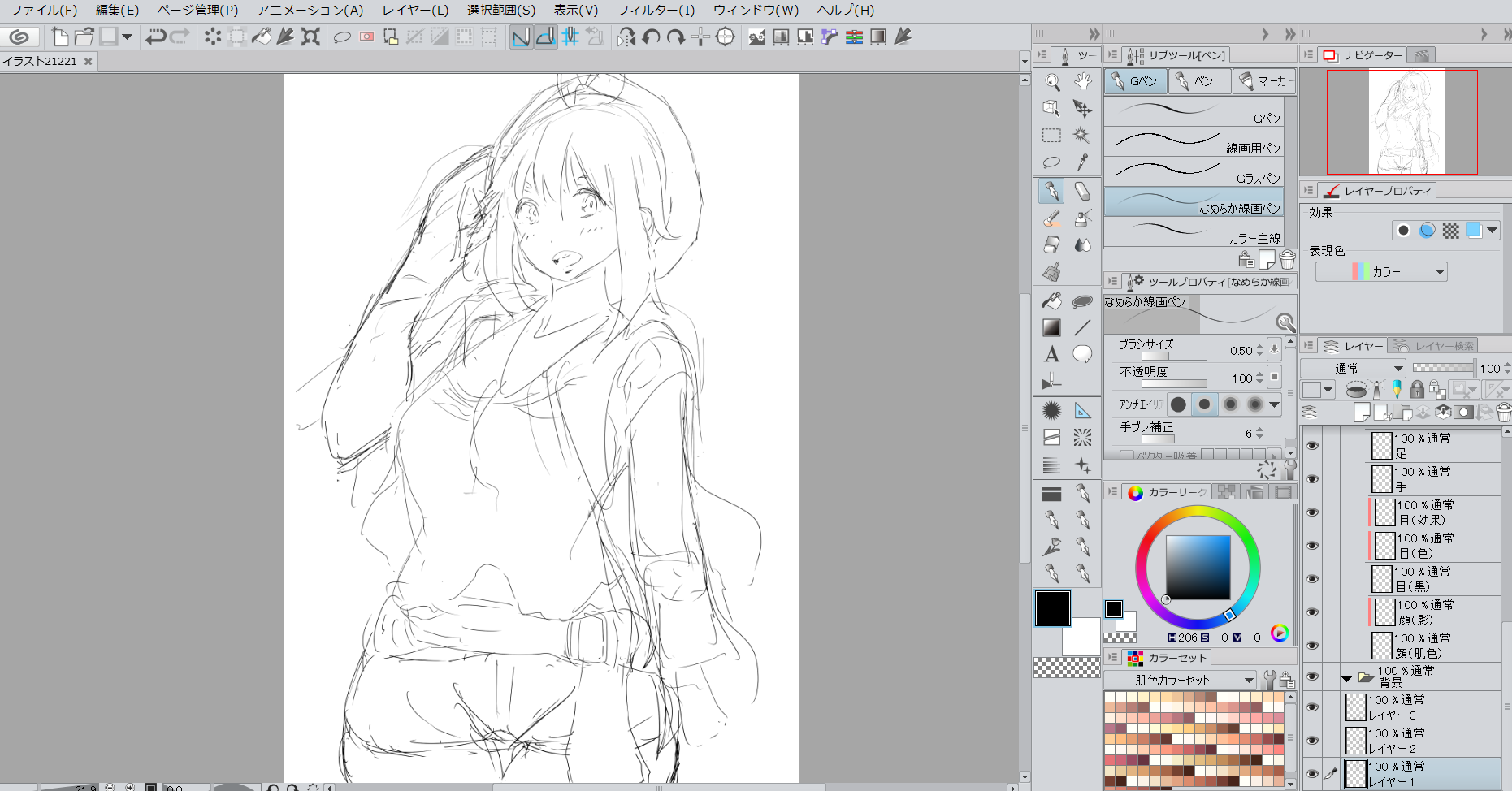This screenshot has height=791, width=1512.
Task: Hide the 背景 folder eye icon
Action: (1312, 676)
